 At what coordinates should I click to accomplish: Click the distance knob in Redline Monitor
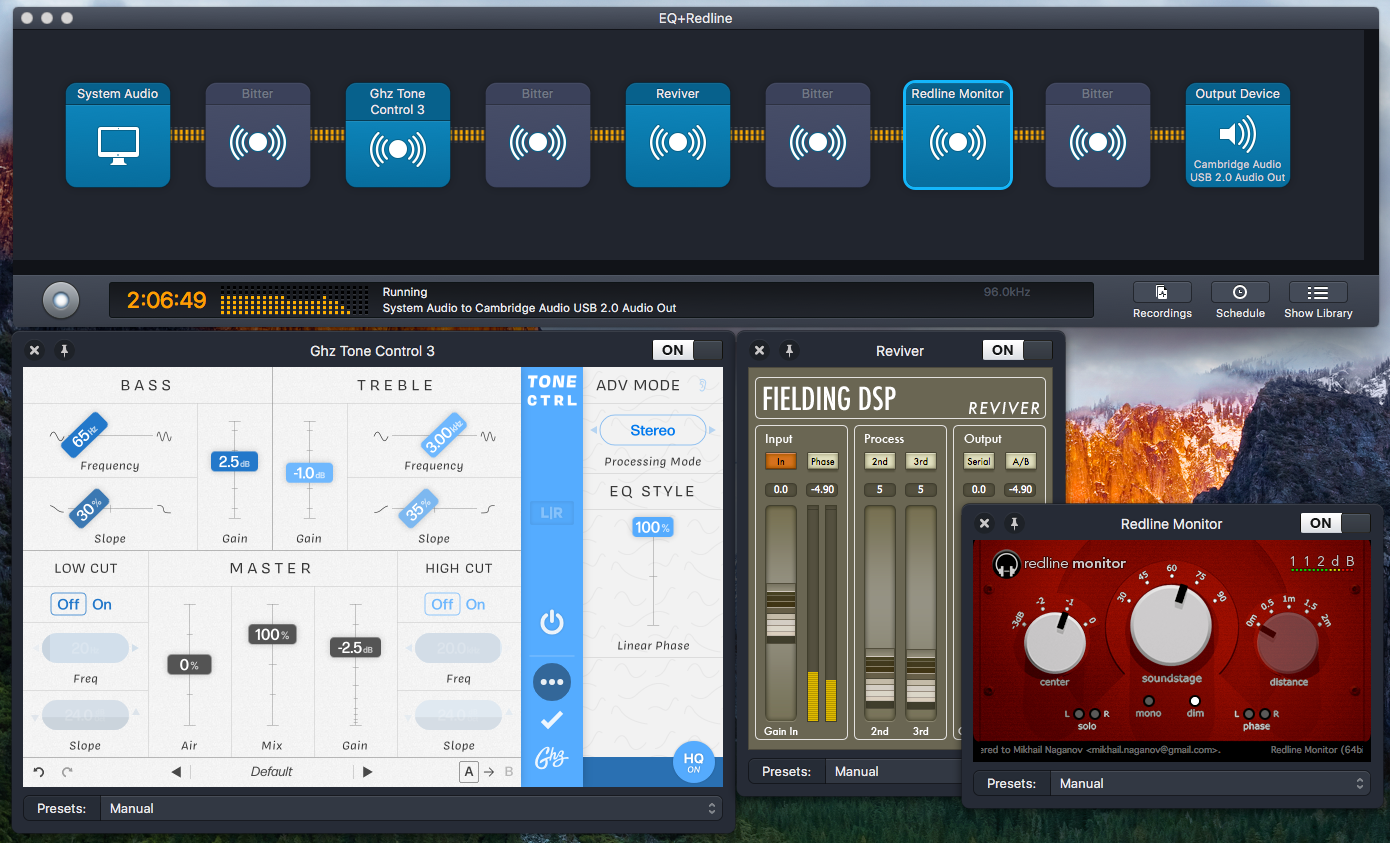(1288, 642)
